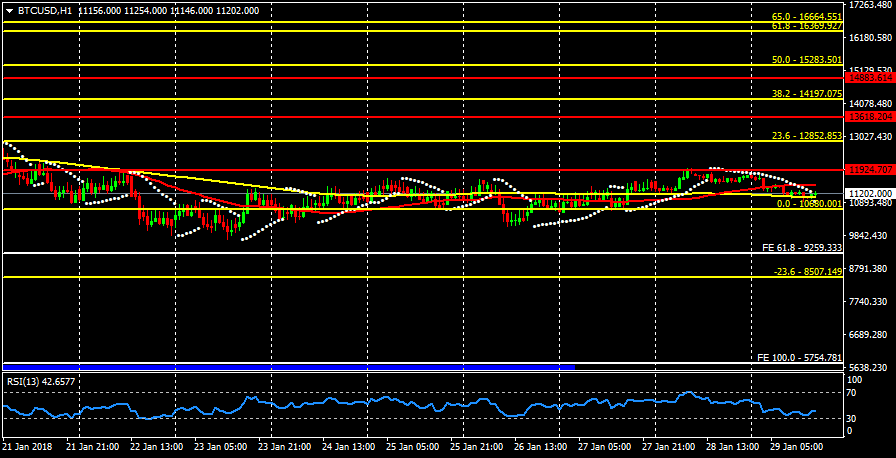
Task: Select the 65.0 - 16664.551 Fibonacci label
Action: point(806,17)
